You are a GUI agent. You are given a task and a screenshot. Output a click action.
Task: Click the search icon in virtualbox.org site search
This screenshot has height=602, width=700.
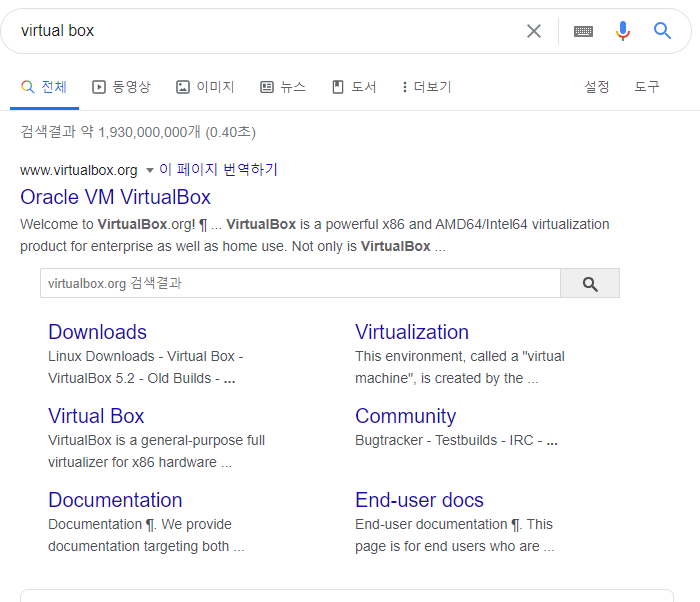pos(590,283)
